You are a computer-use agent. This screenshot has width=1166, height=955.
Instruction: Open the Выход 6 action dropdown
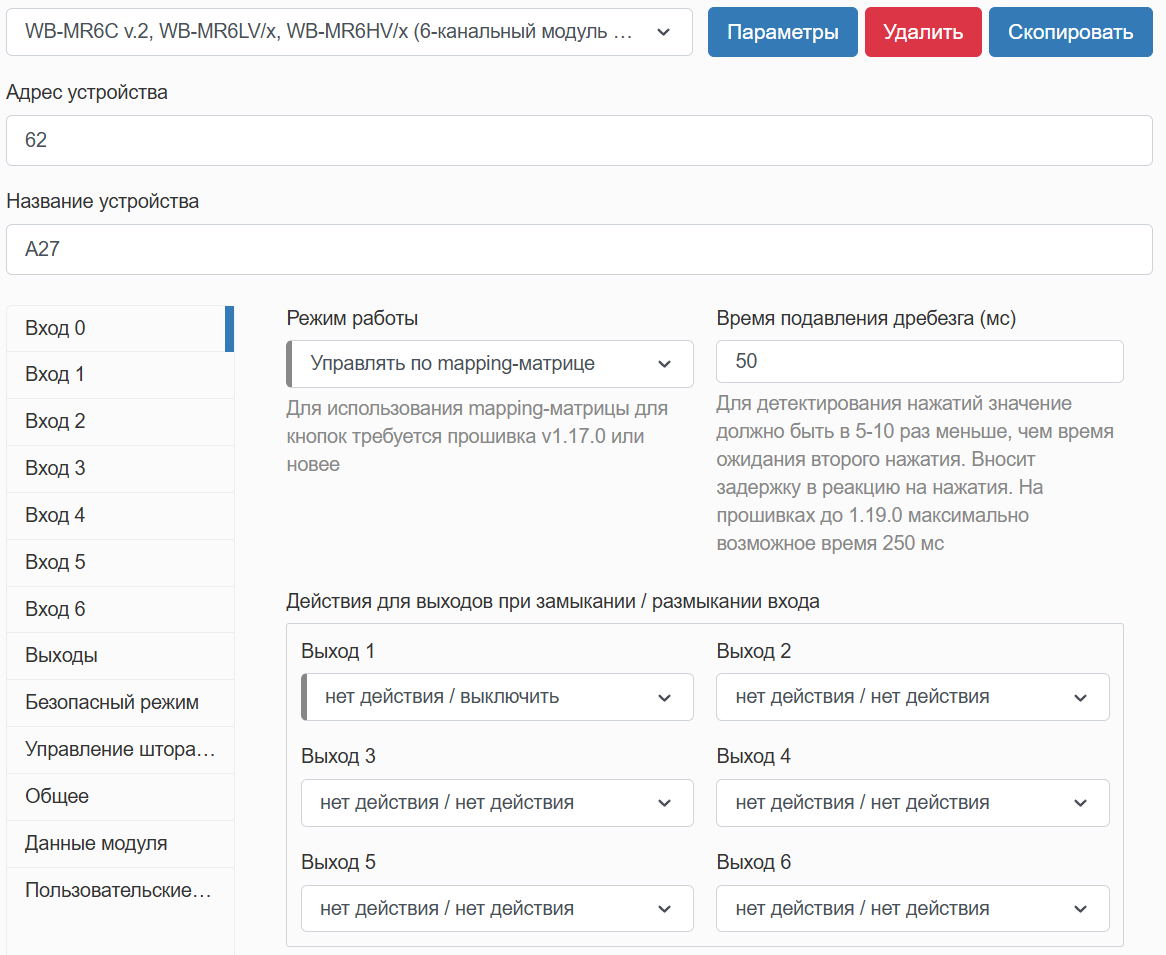(x=912, y=909)
